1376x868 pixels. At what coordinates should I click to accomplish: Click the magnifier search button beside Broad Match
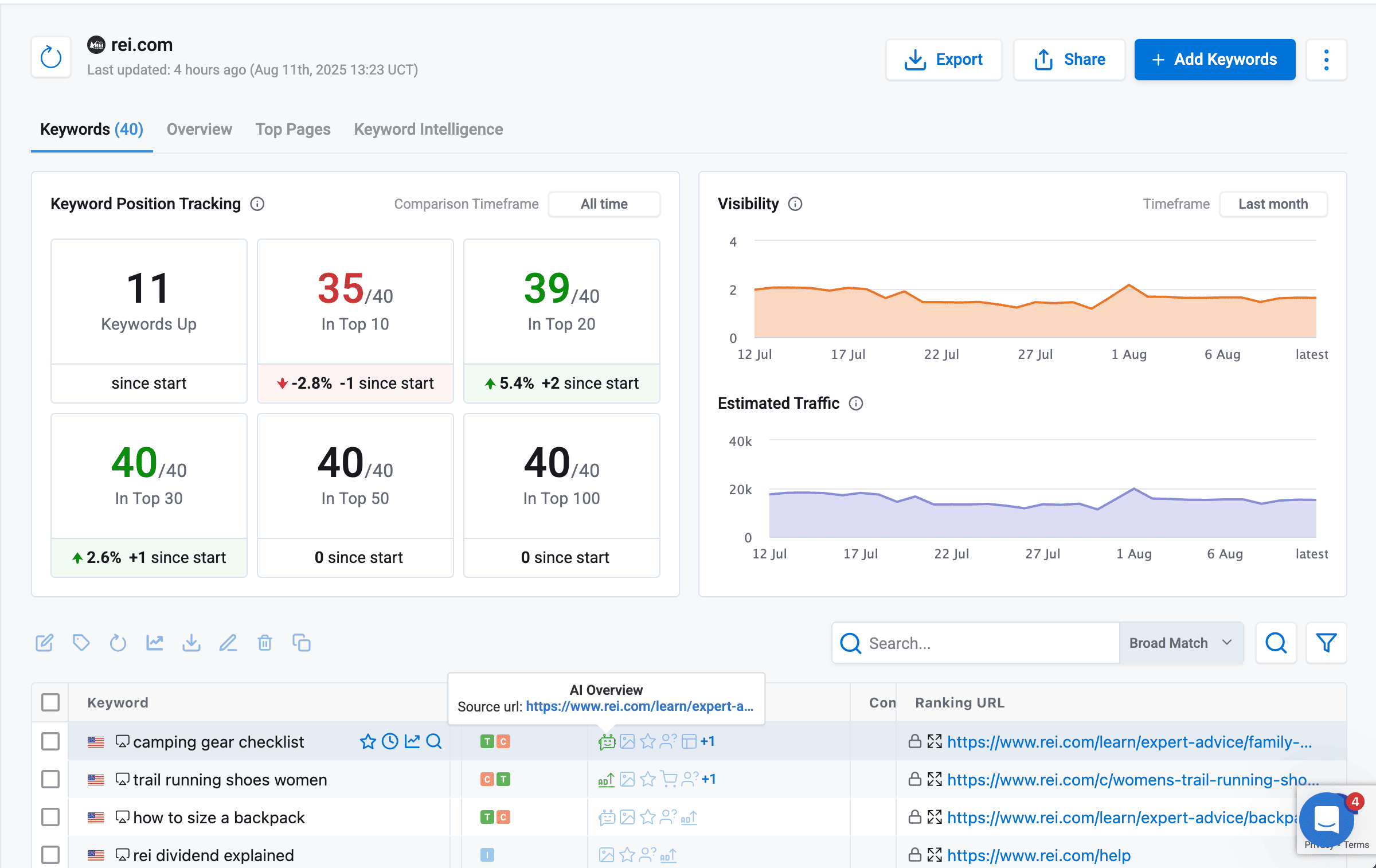[x=1276, y=643]
